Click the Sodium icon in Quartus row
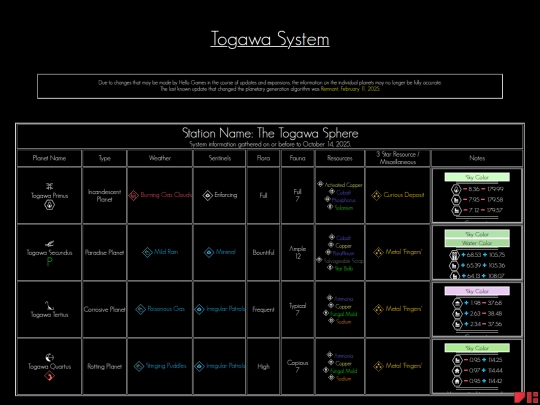 point(332,377)
